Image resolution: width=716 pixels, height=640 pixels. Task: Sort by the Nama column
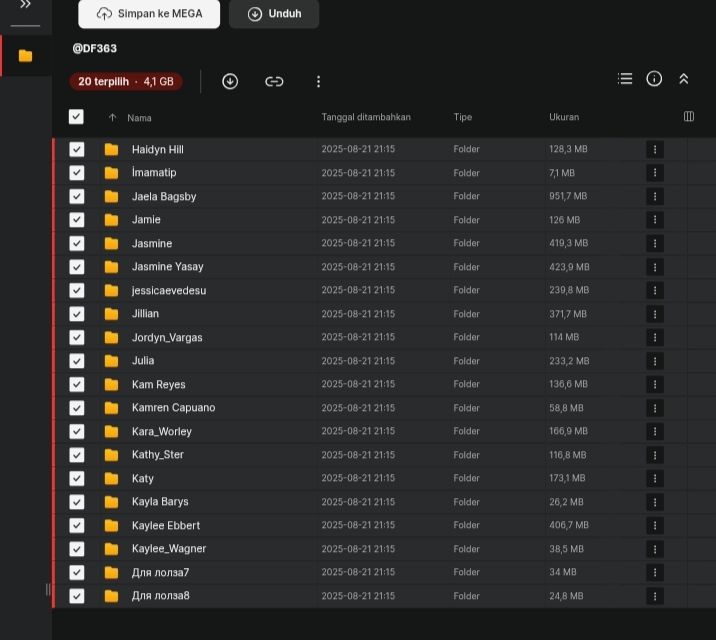[x=139, y=118]
